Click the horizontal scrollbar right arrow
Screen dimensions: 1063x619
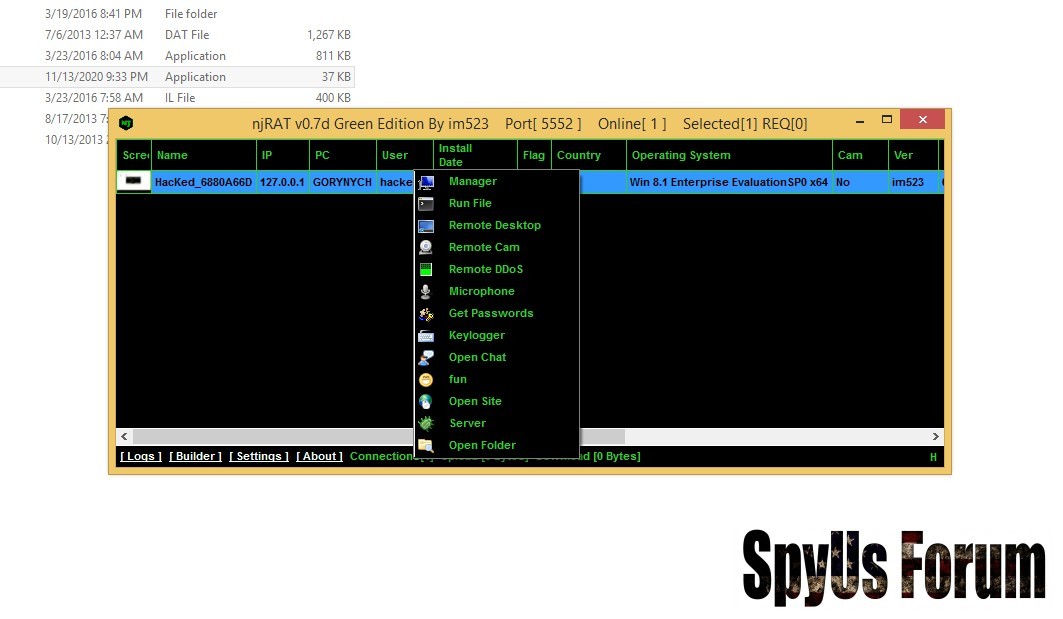[936, 437]
